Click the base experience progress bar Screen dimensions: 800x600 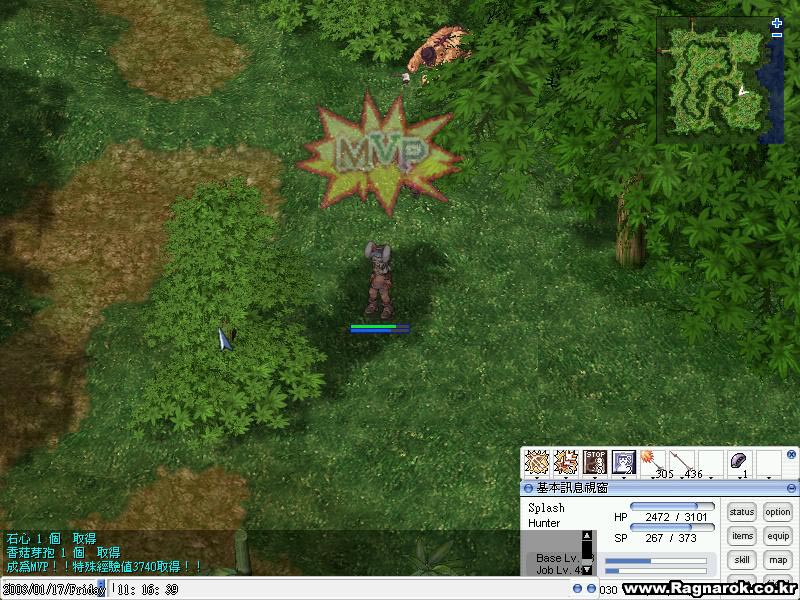coord(656,561)
